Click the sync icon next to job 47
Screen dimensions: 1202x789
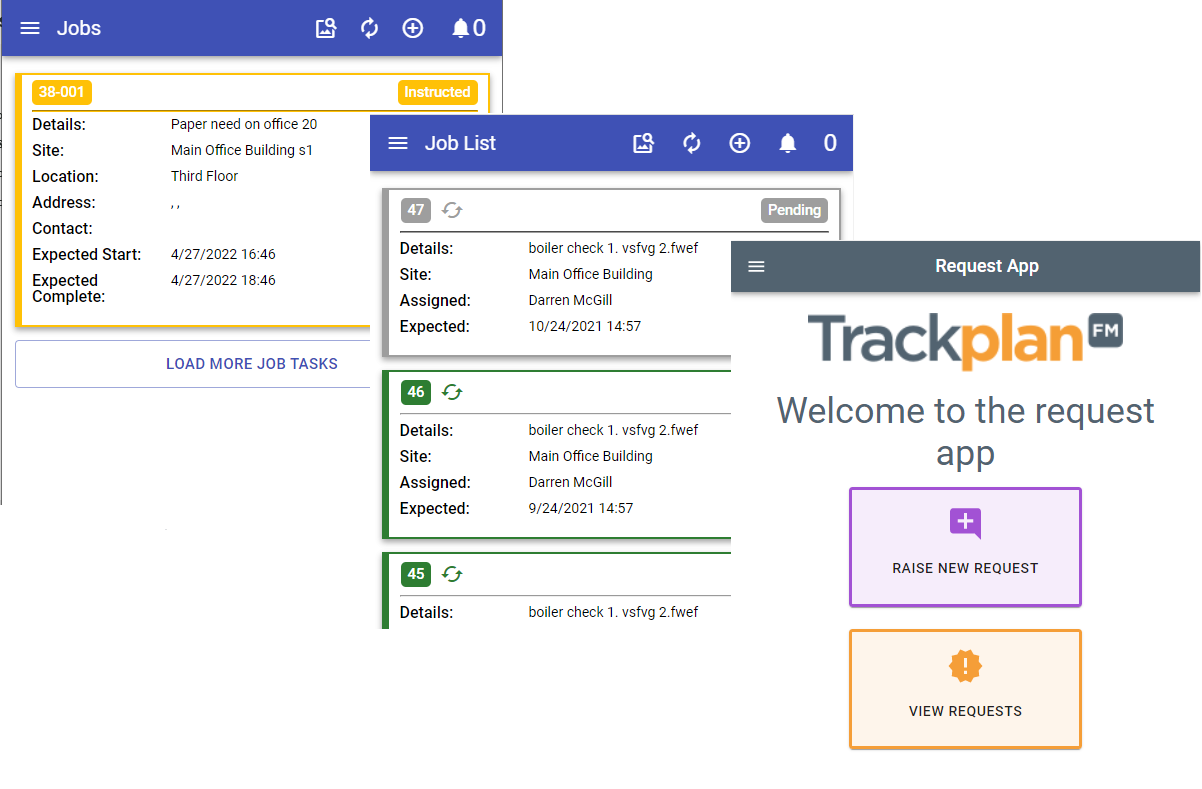coord(451,210)
